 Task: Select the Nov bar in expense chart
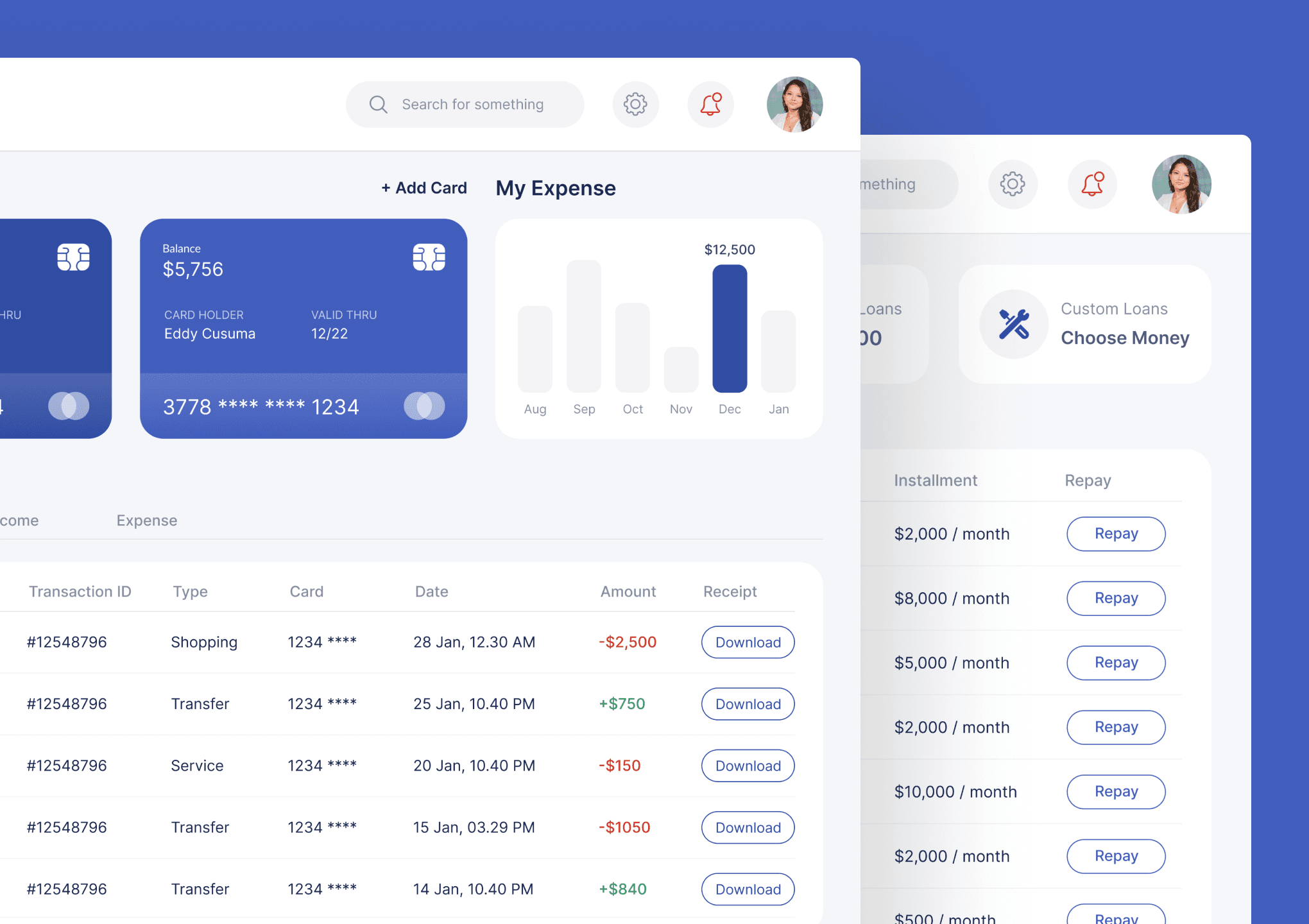[x=681, y=370]
